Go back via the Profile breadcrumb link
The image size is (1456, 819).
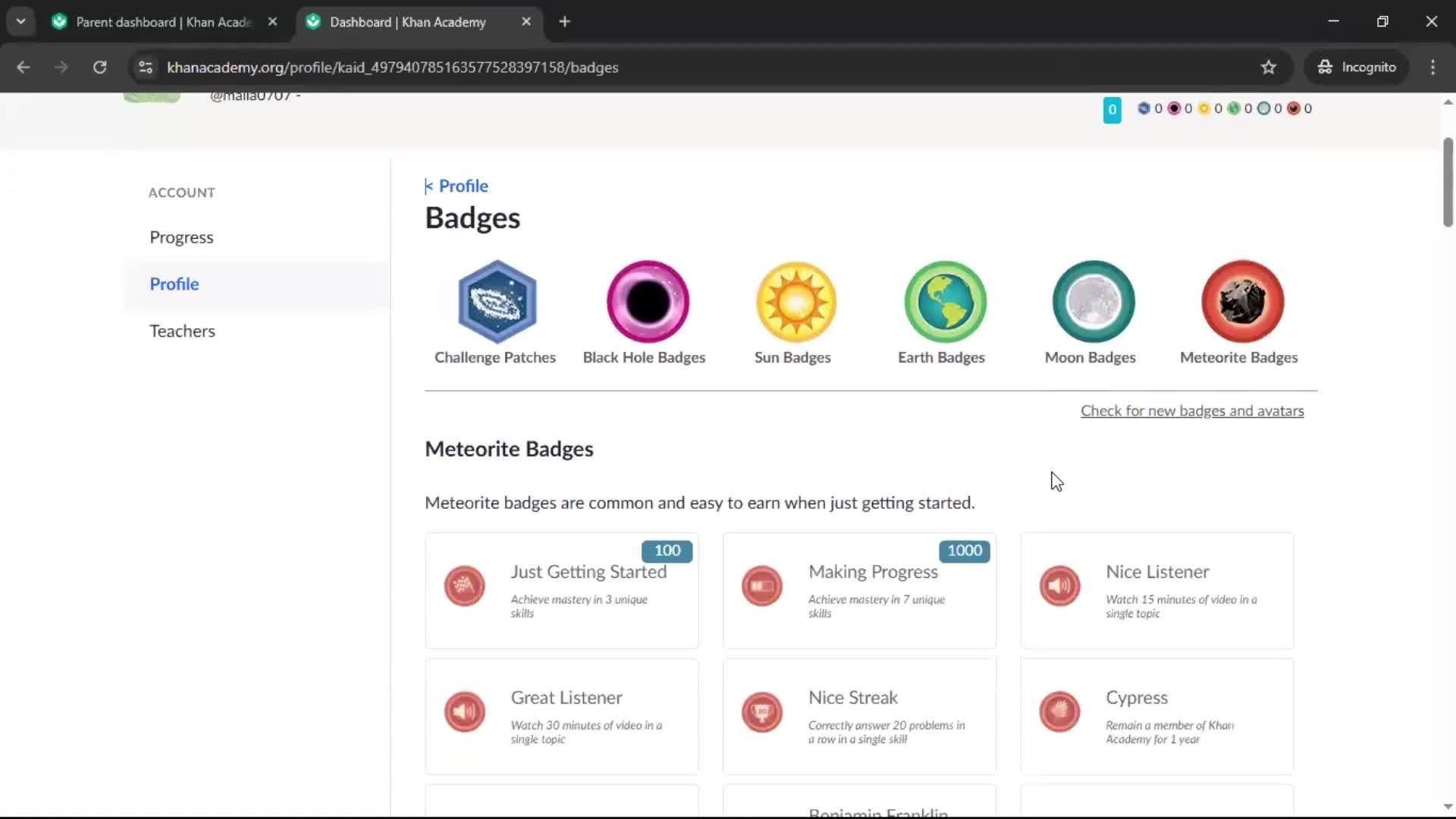(457, 186)
